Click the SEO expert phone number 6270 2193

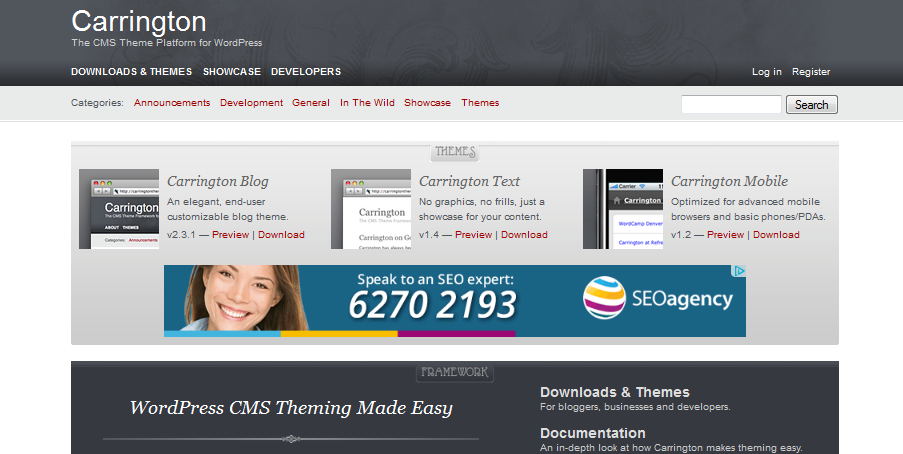pos(432,305)
